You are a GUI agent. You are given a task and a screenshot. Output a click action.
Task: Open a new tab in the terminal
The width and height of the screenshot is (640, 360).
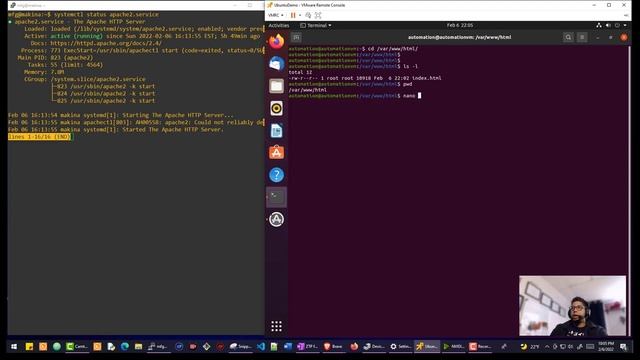tap(296, 37)
